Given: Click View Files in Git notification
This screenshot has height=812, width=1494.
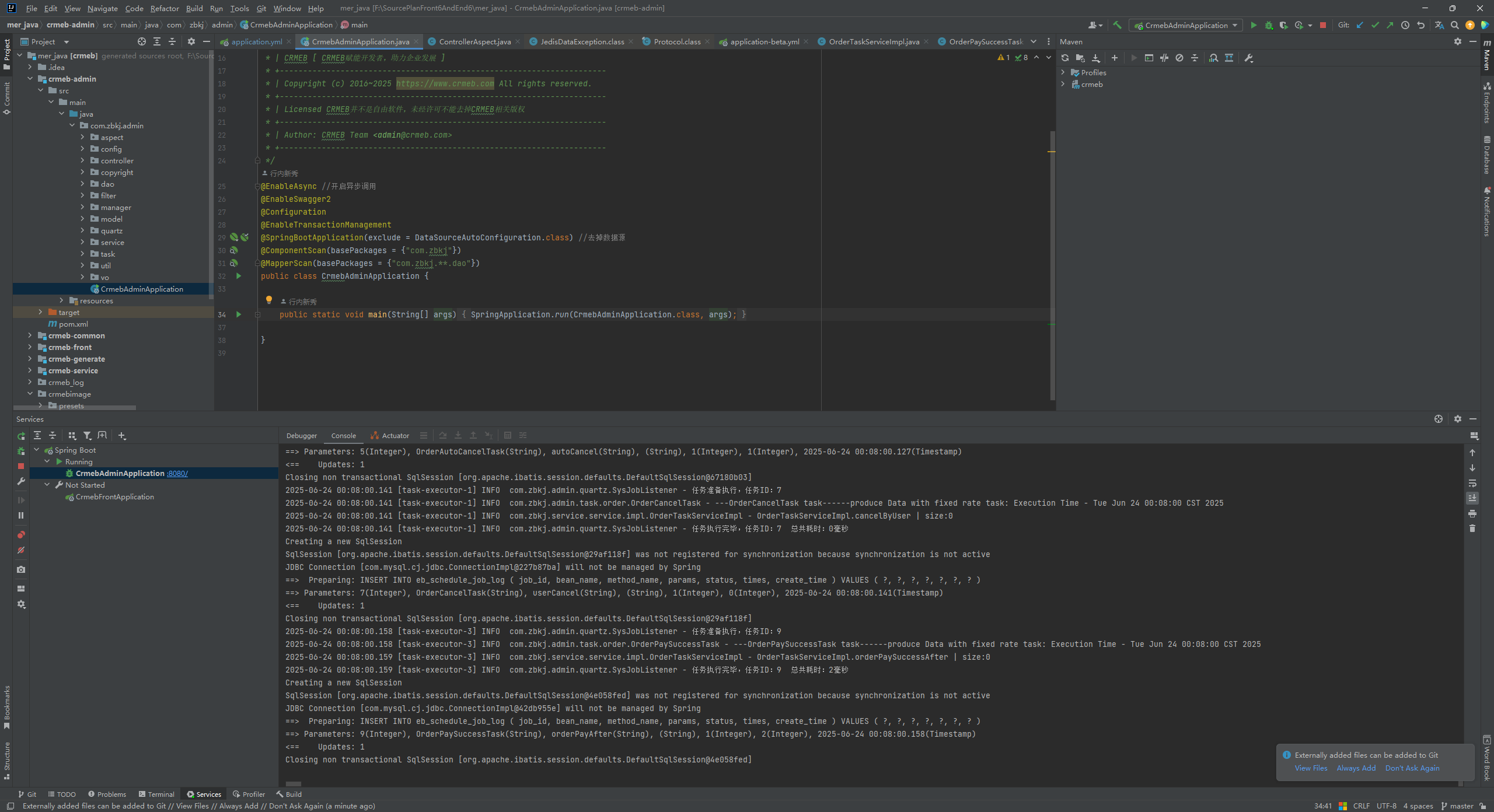Looking at the screenshot, I should click(x=1311, y=768).
